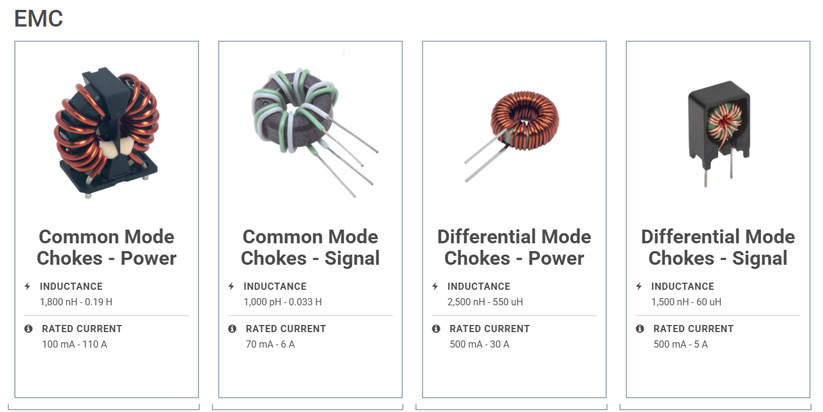Viewport: 823px width, 412px height.
Task: Click info icon in Common Mode Chokes - Signal card
Action: (232, 329)
